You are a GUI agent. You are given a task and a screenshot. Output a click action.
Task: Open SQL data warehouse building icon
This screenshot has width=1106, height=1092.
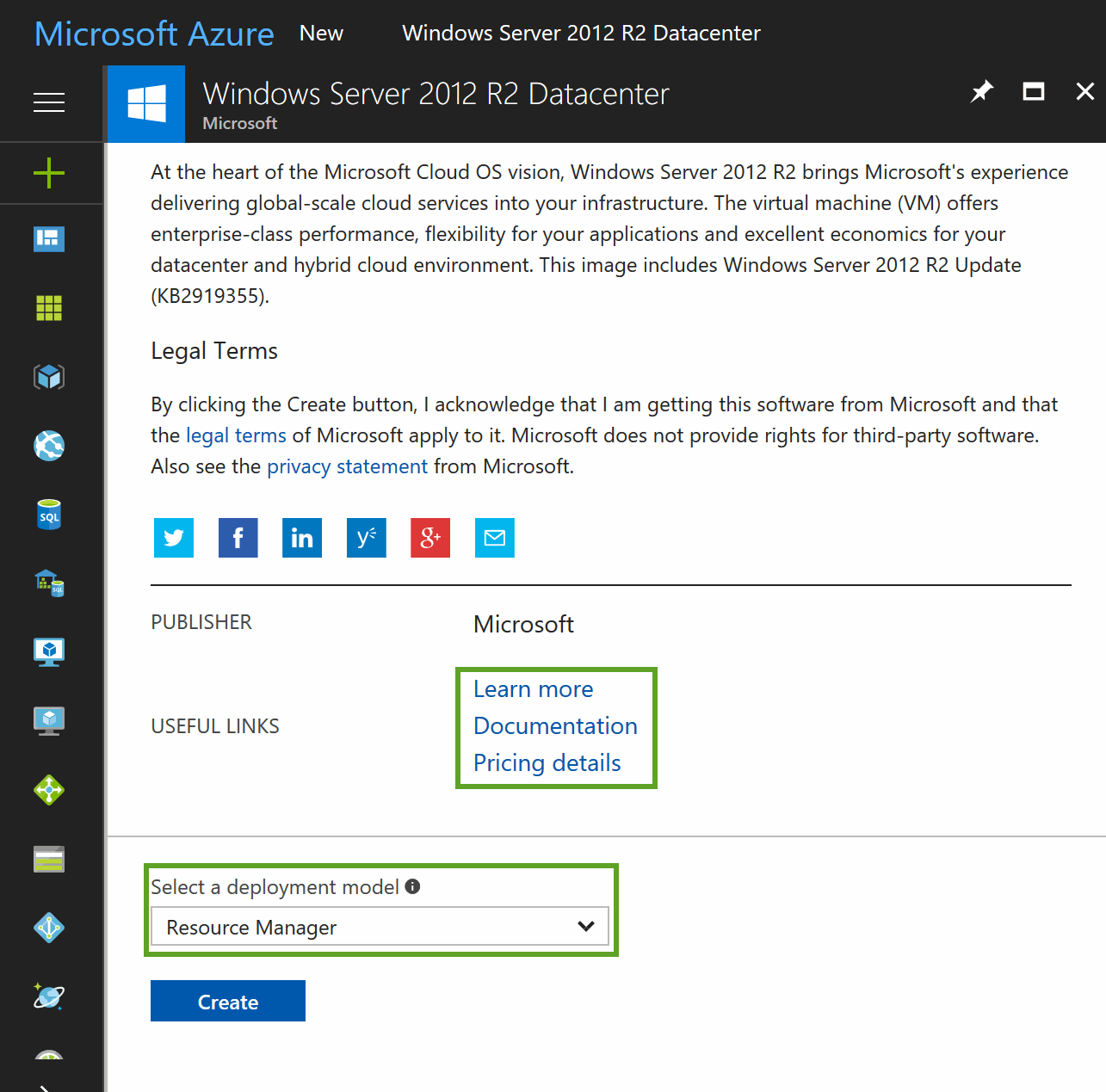(x=49, y=583)
